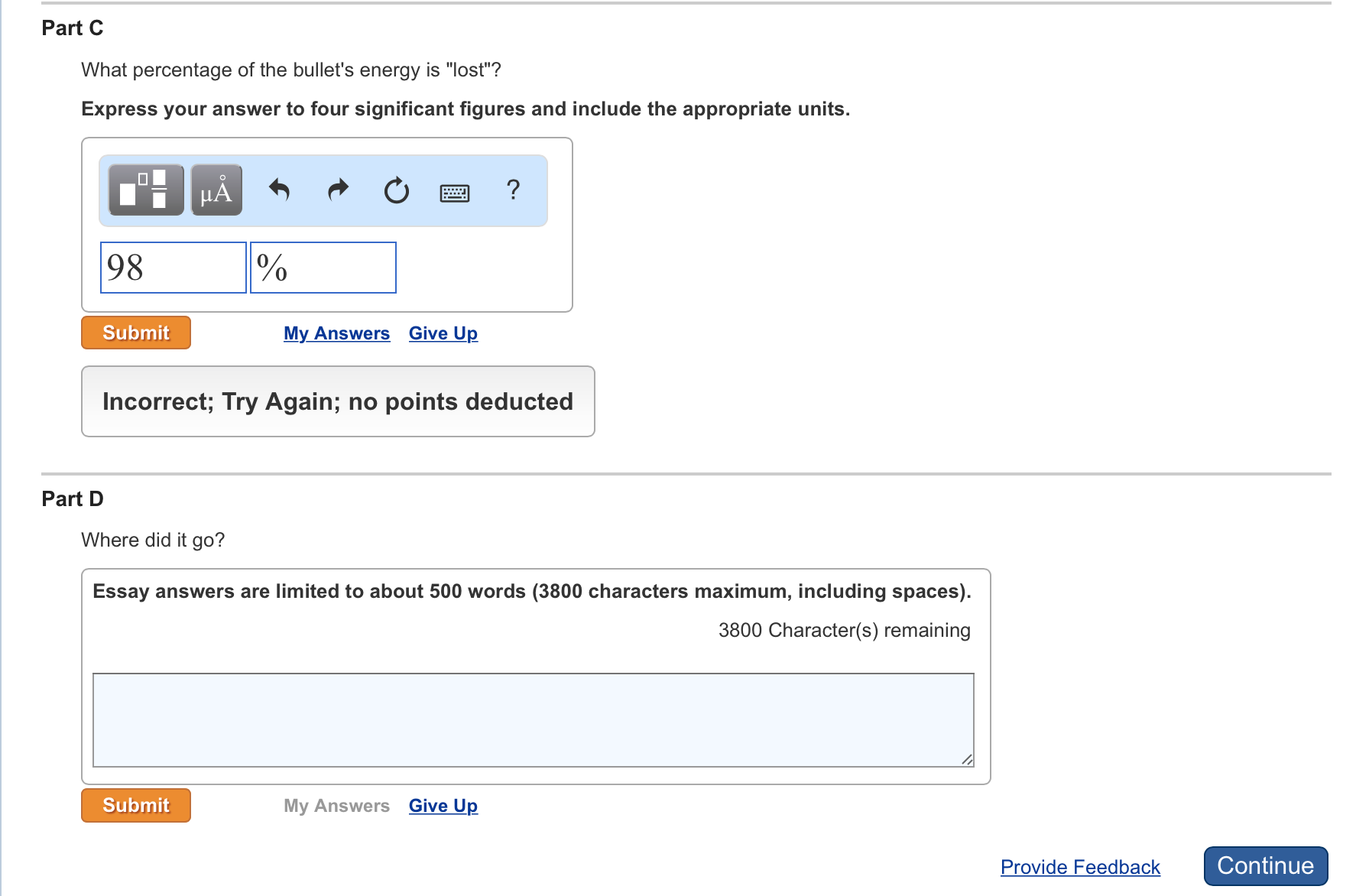
Task: Click the Continue button
Action: (1266, 866)
